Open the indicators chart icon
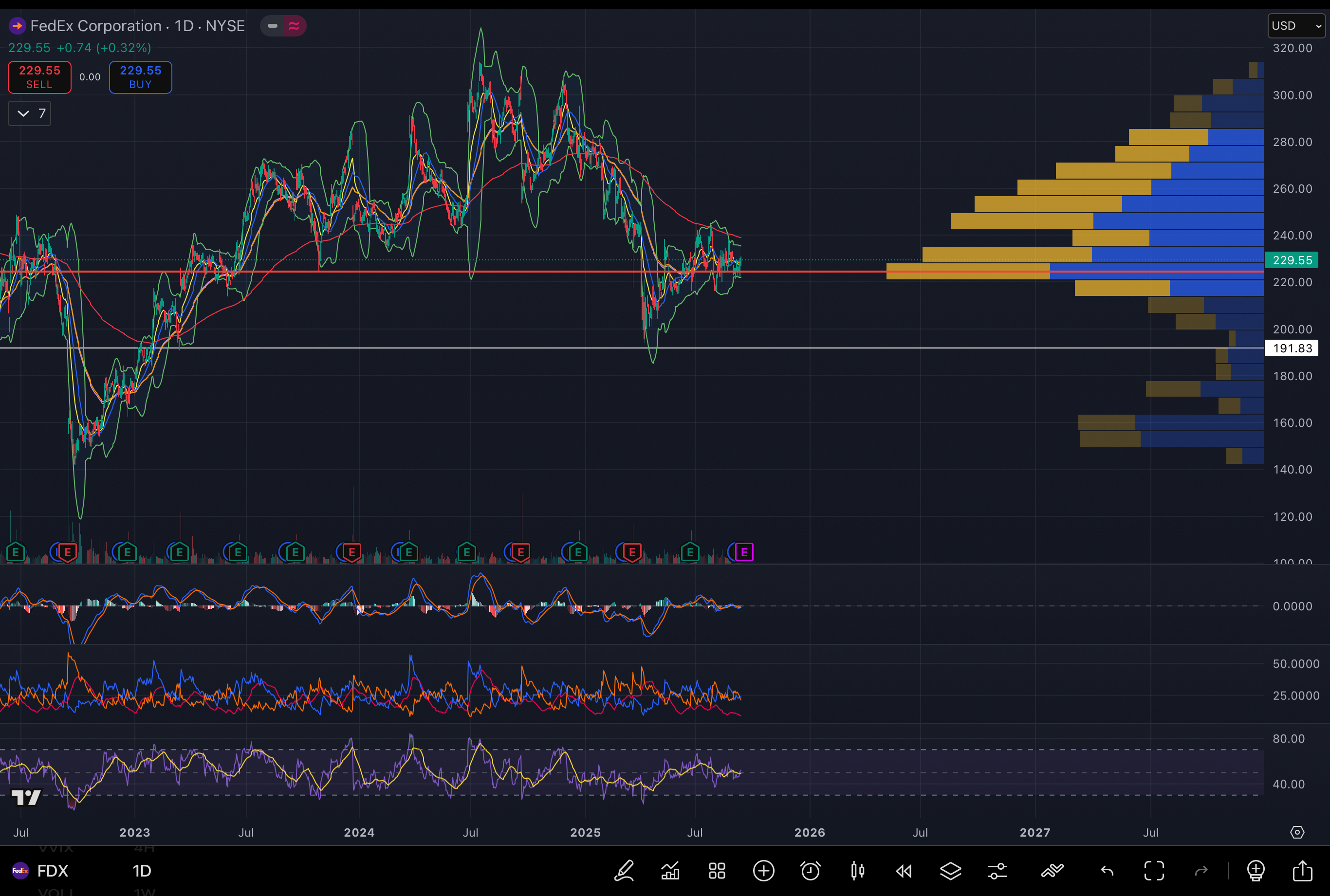This screenshot has width=1330, height=896. [x=670, y=871]
